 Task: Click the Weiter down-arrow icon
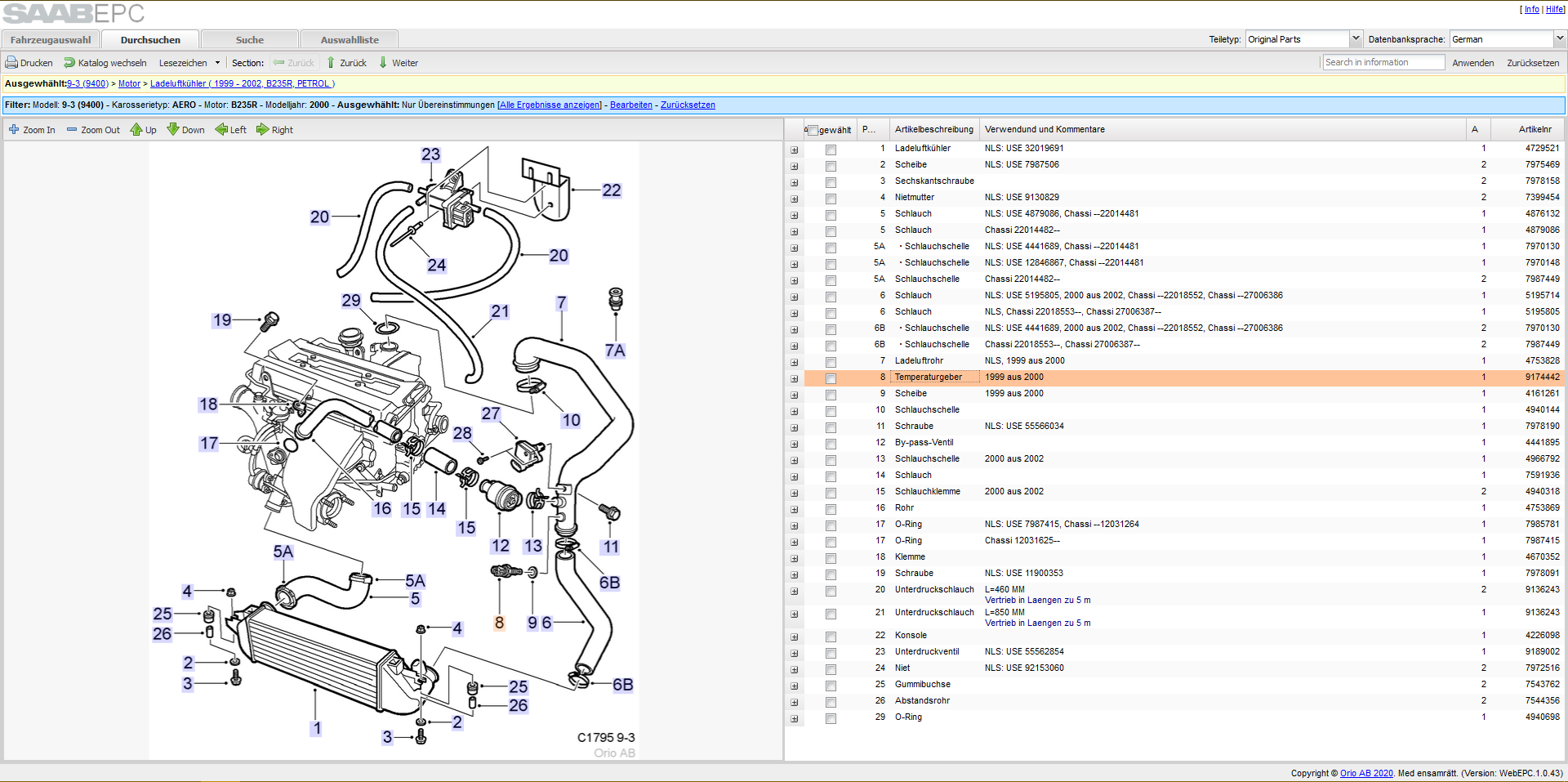[383, 63]
